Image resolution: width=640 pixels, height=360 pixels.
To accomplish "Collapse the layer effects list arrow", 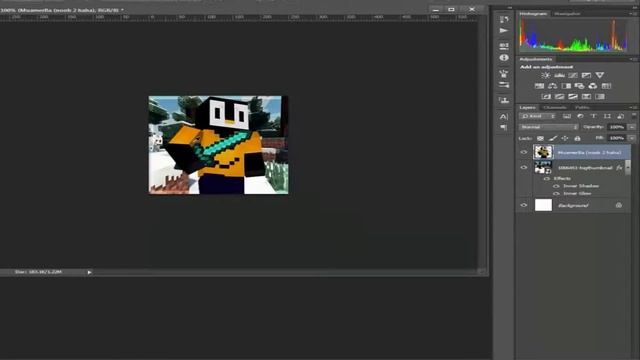I will click(628, 168).
